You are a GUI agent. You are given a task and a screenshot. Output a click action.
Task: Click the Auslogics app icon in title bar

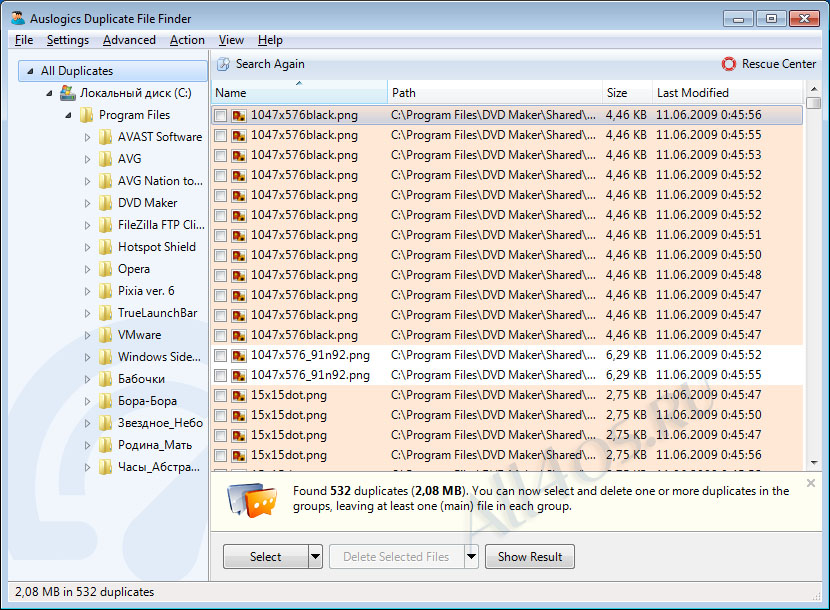(17, 18)
